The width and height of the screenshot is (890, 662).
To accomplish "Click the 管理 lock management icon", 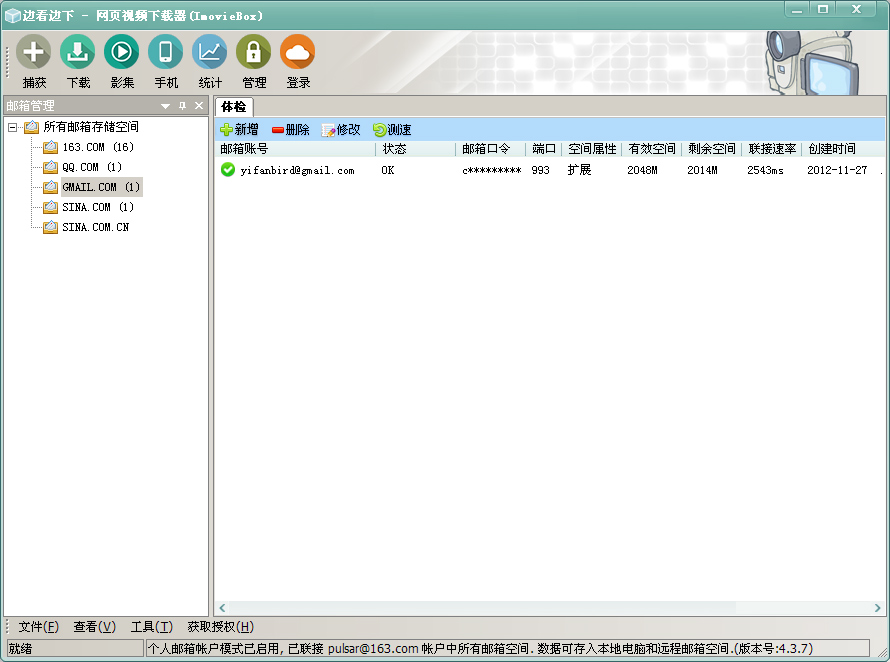I will click(254, 53).
